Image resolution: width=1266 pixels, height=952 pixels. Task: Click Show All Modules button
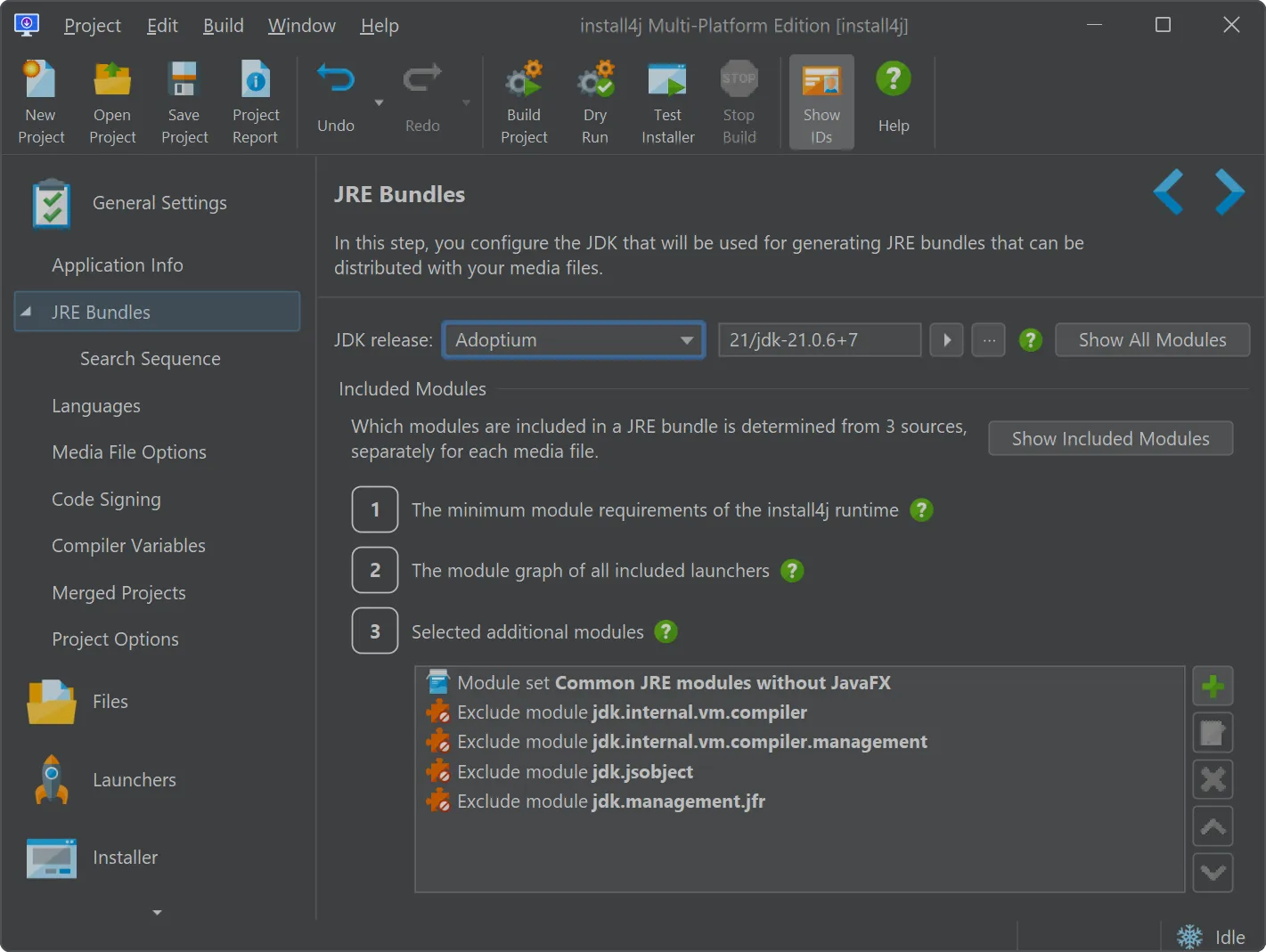(1153, 340)
